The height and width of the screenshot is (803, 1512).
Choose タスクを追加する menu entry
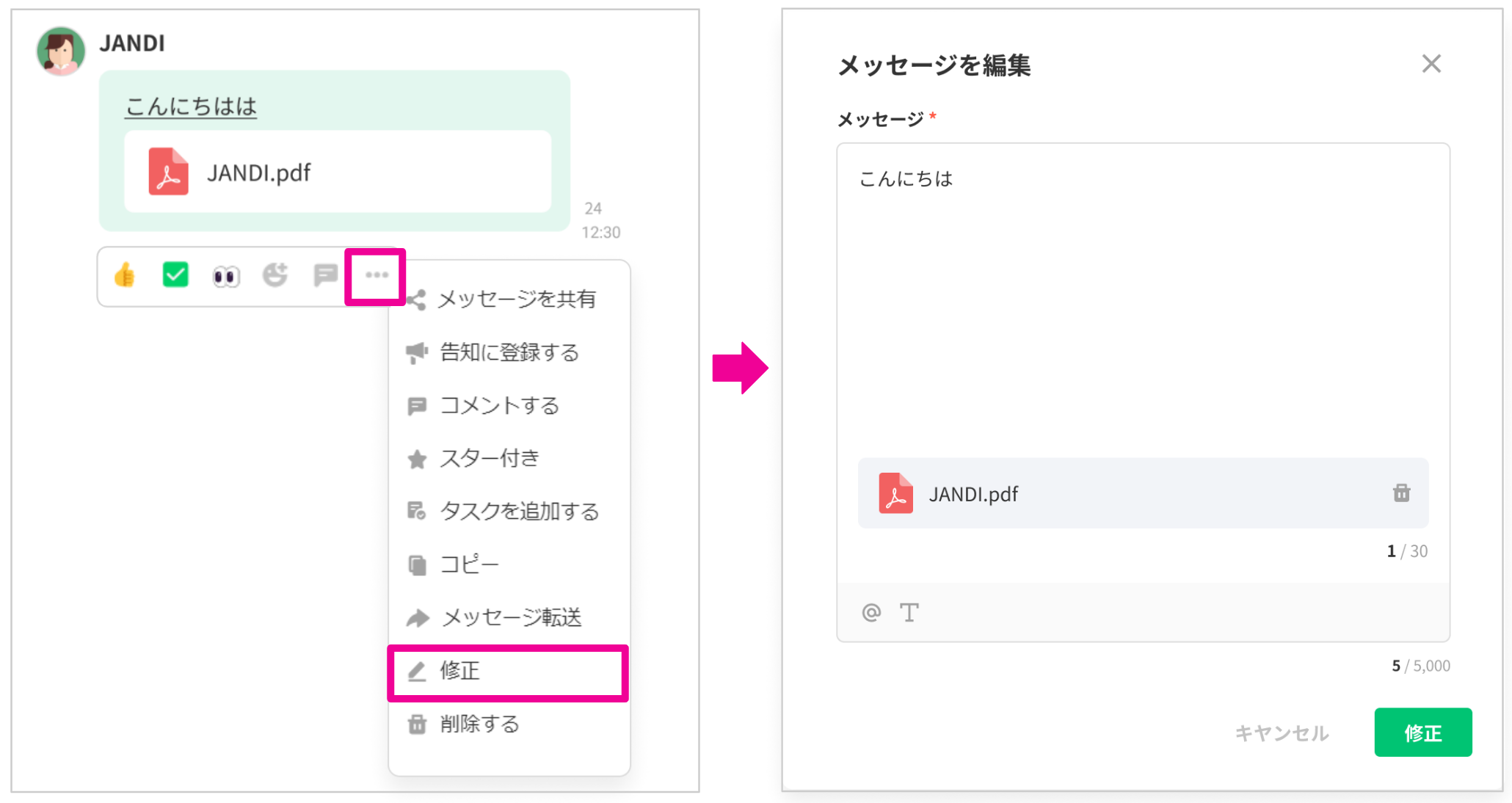(x=518, y=512)
